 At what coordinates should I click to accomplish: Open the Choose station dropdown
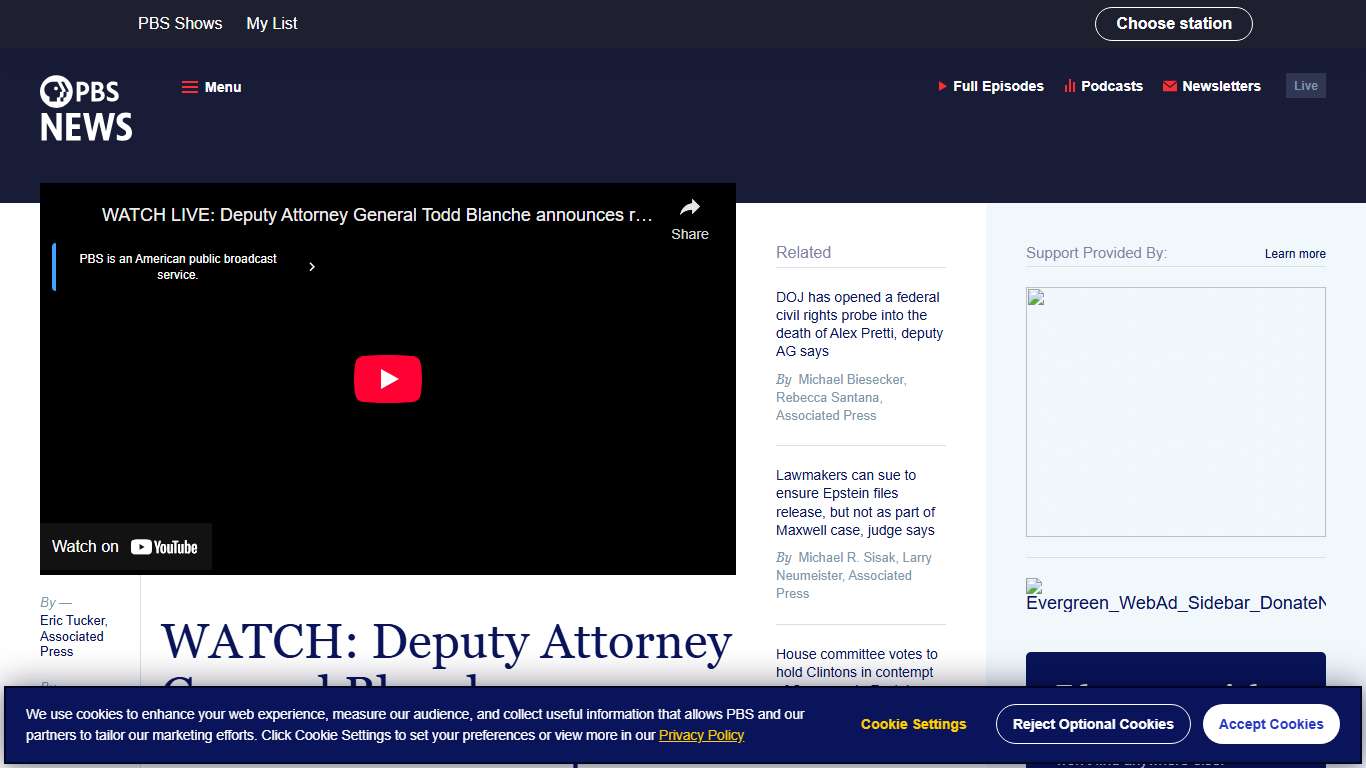(1173, 23)
